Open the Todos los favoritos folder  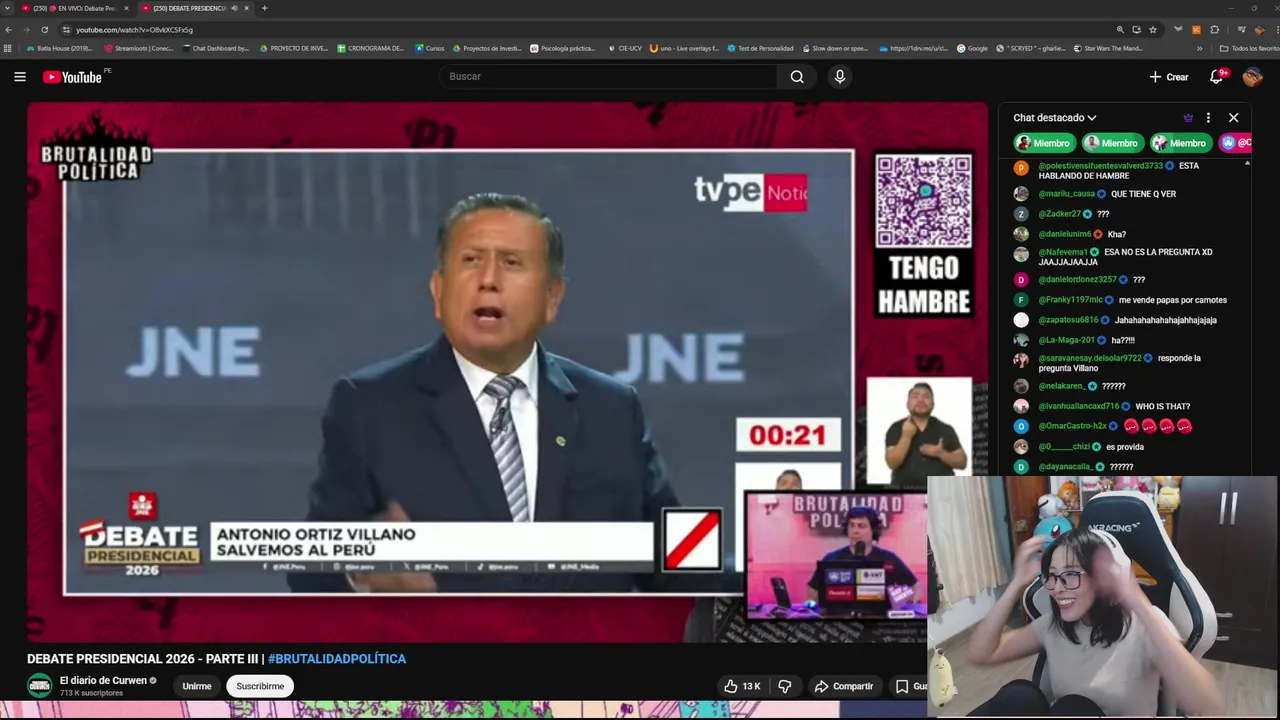1249,48
